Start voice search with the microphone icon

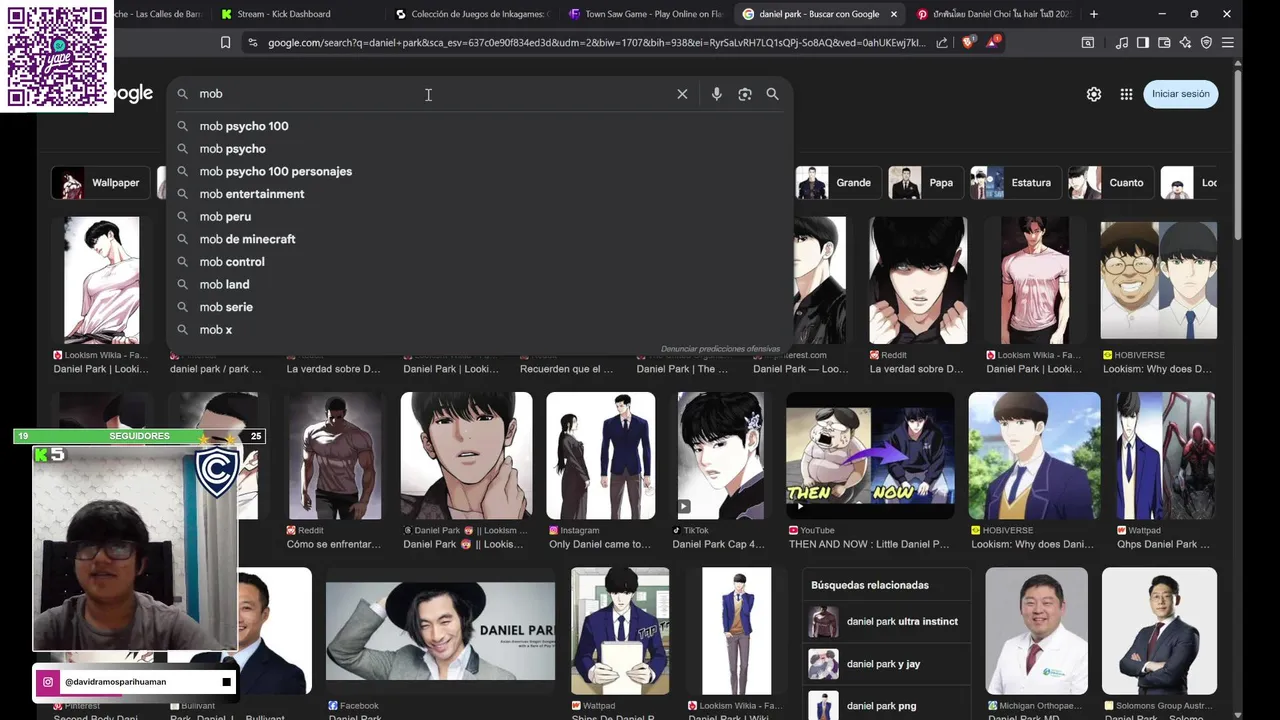pyautogui.click(x=716, y=94)
